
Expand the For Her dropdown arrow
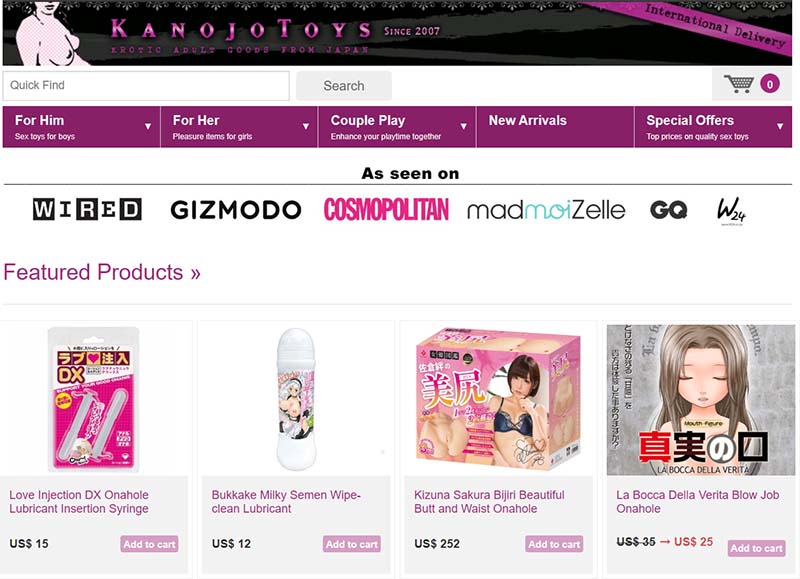(x=306, y=127)
